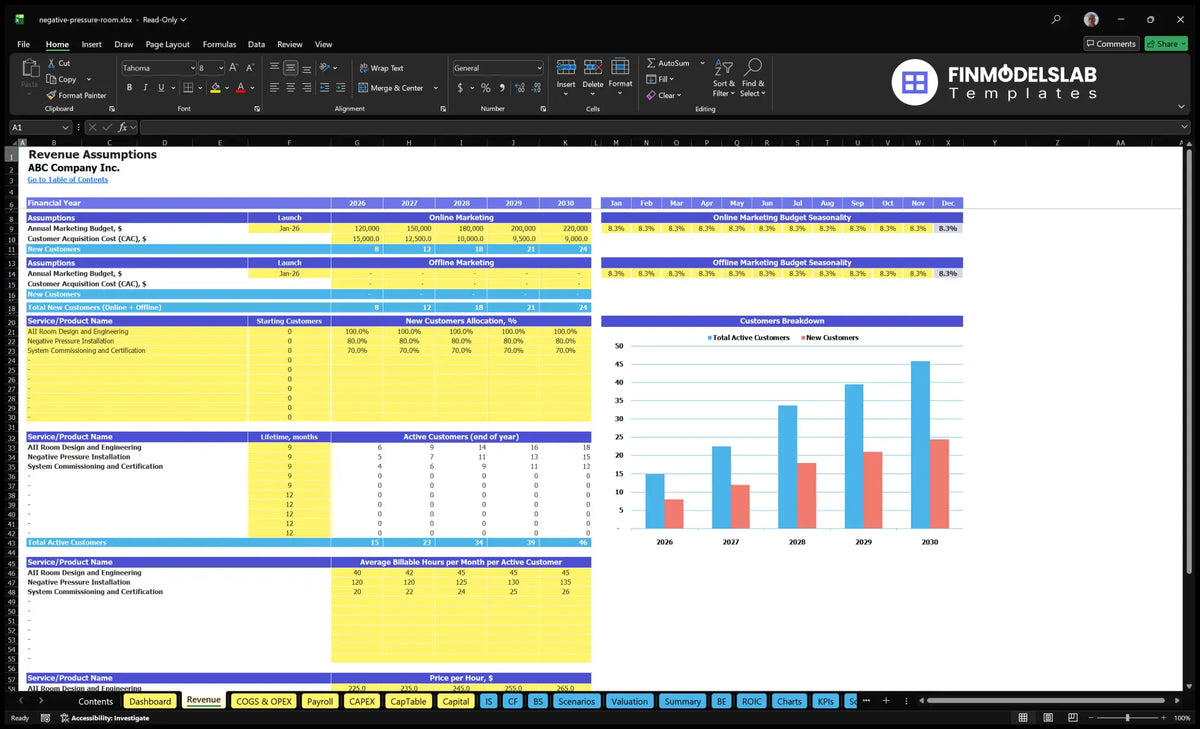This screenshot has width=1200, height=729.
Task: Open the Font settings dialog launcher
Action: point(257,108)
